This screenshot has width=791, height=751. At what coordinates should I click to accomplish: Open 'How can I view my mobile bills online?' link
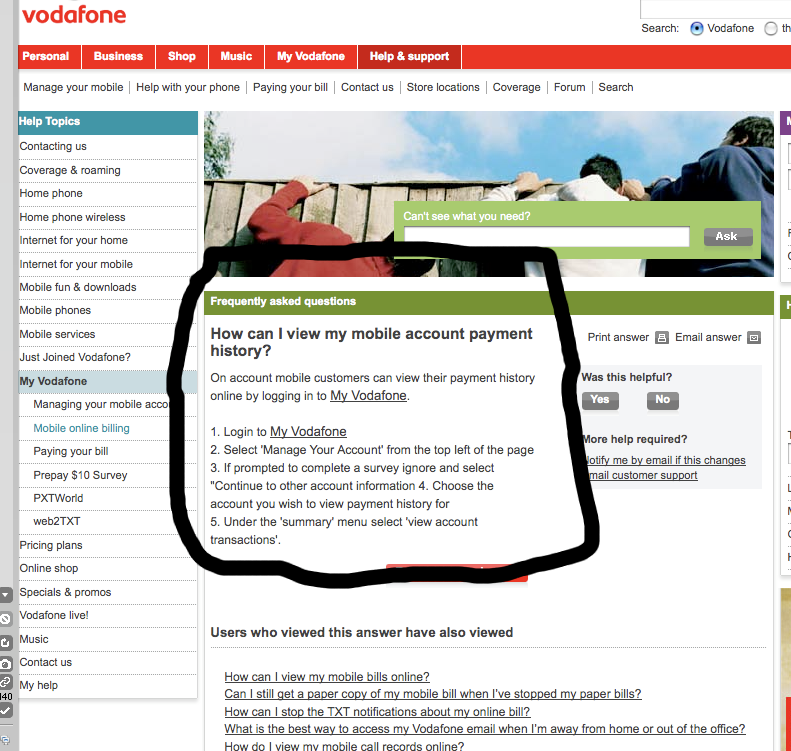coord(327,677)
